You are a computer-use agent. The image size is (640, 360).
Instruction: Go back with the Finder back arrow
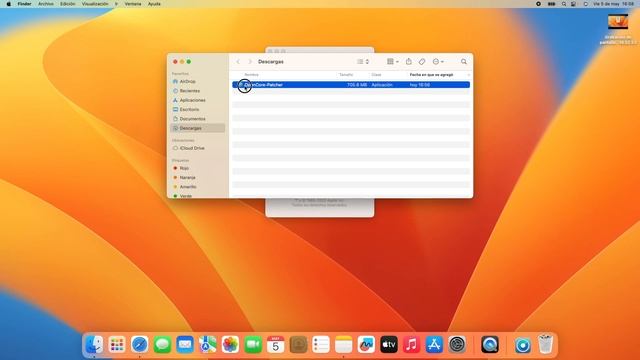tap(238, 62)
